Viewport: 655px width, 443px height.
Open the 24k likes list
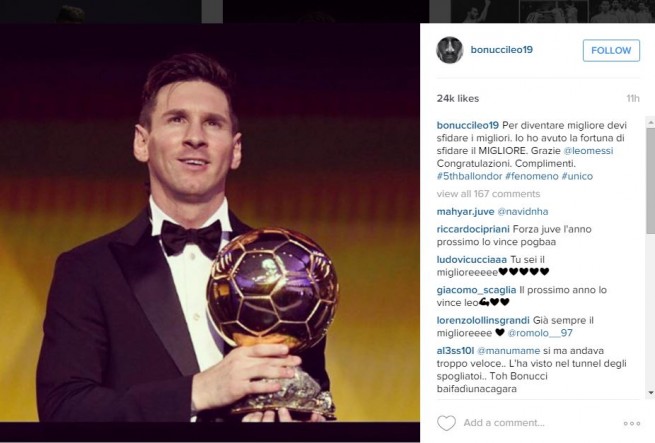[x=458, y=99]
